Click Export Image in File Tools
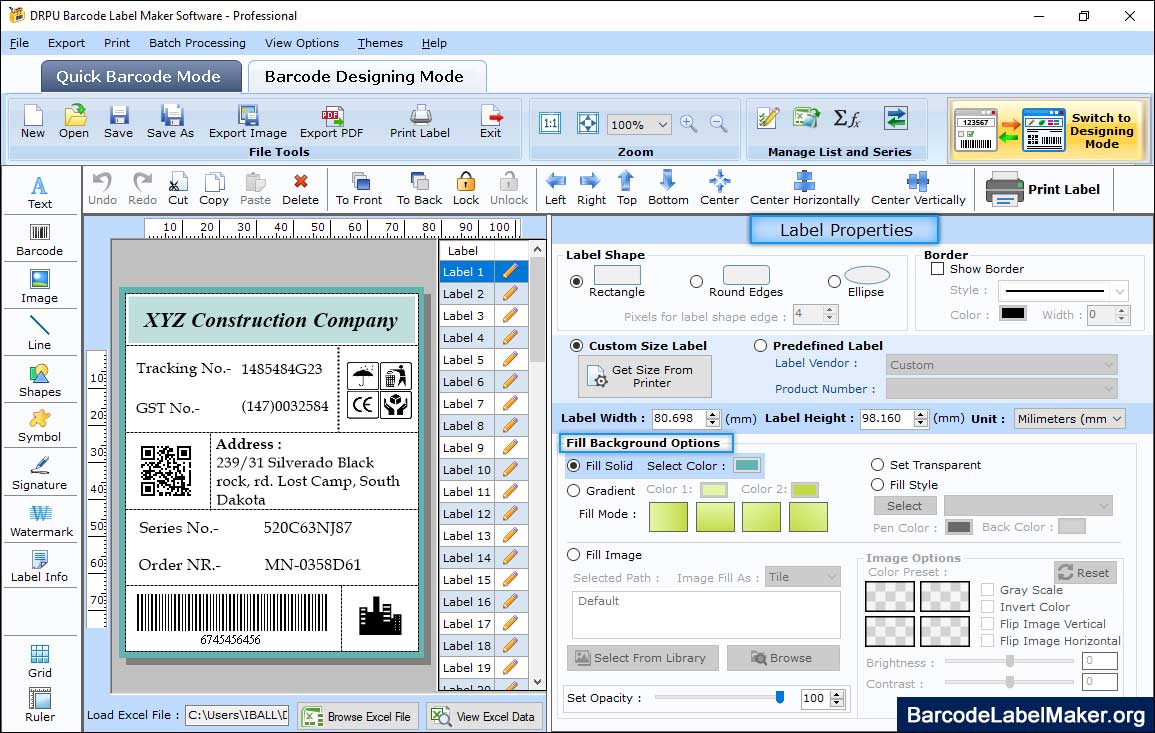 (248, 122)
